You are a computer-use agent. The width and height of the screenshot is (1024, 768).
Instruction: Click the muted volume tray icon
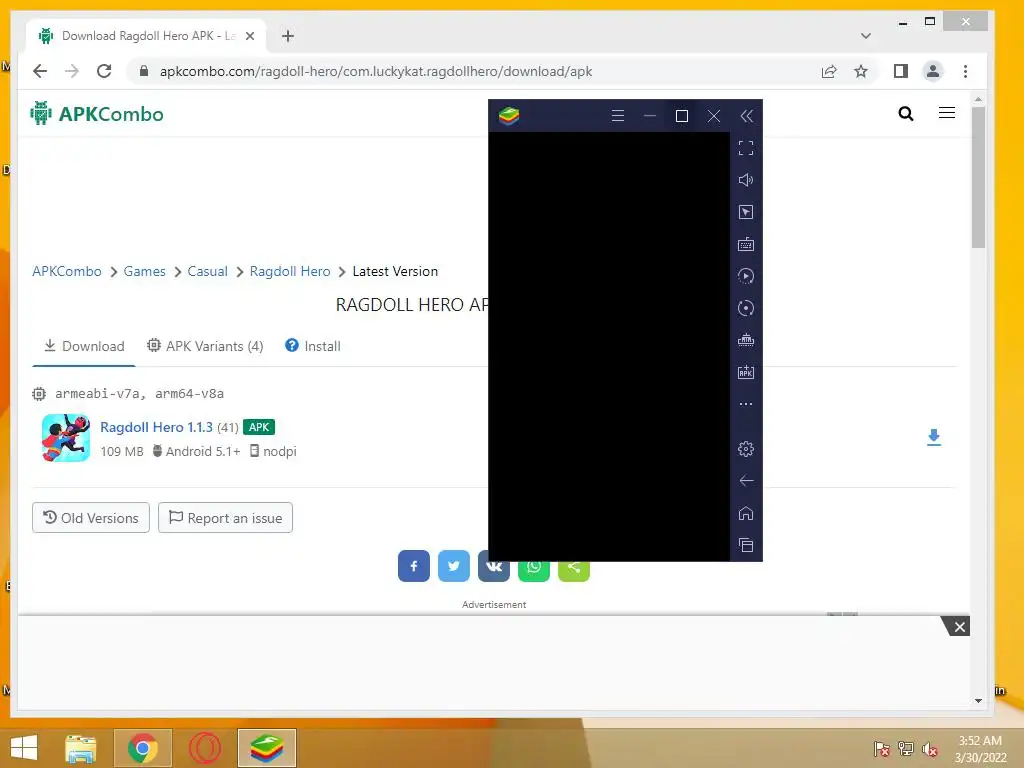point(930,749)
